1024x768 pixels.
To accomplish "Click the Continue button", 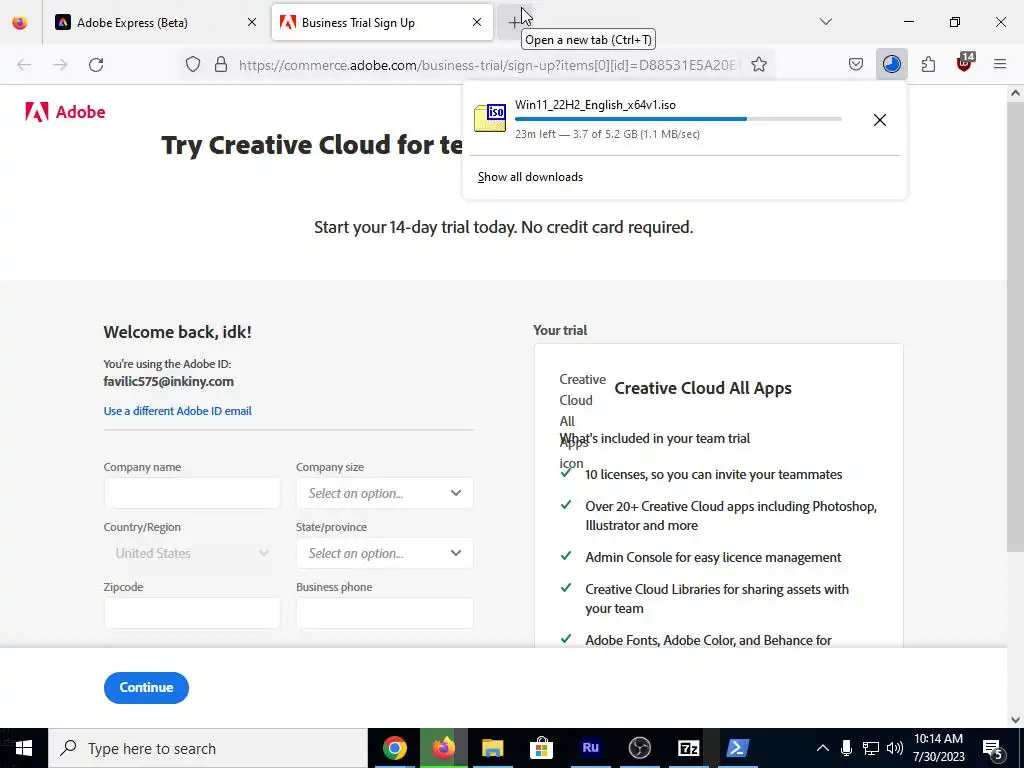I will [146, 688].
